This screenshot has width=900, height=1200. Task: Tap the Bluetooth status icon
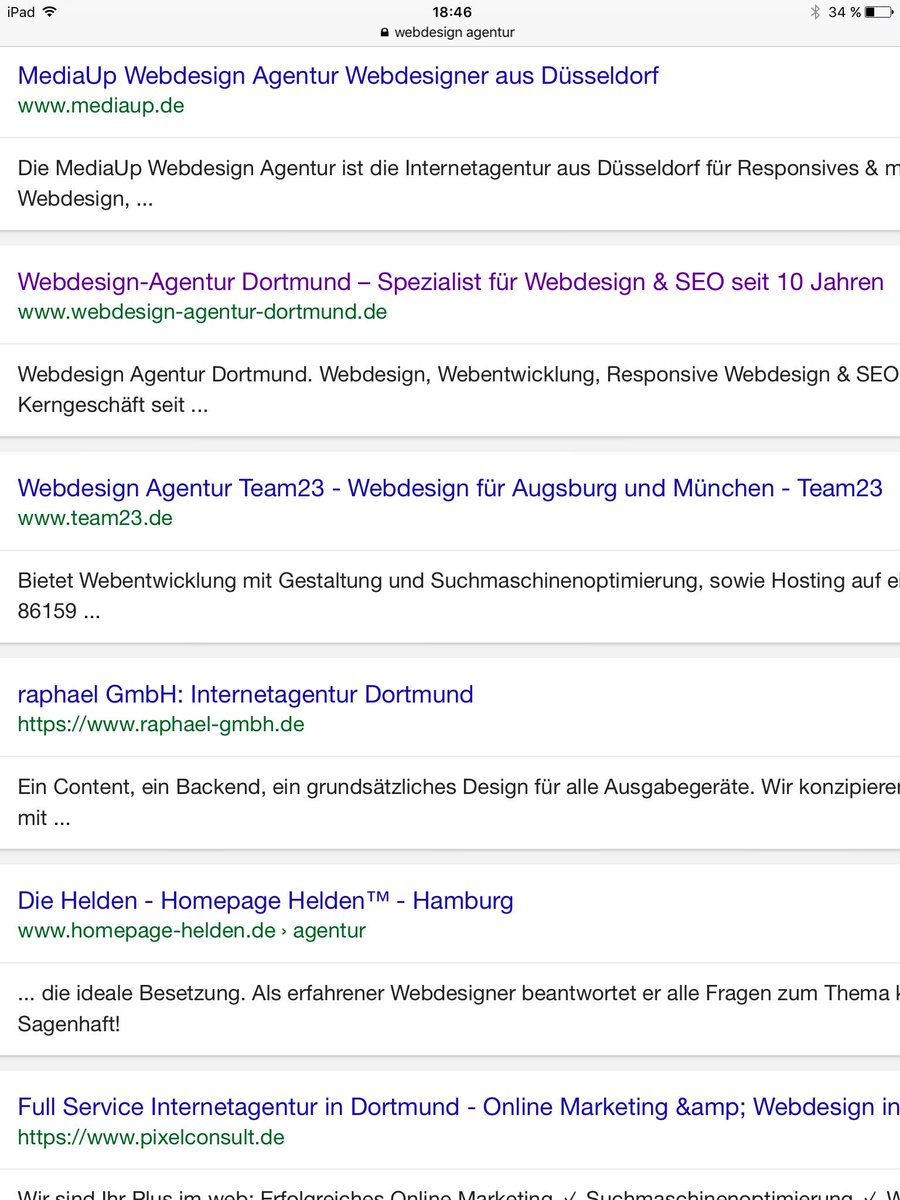pyautogui.click(x=815, y=12)
